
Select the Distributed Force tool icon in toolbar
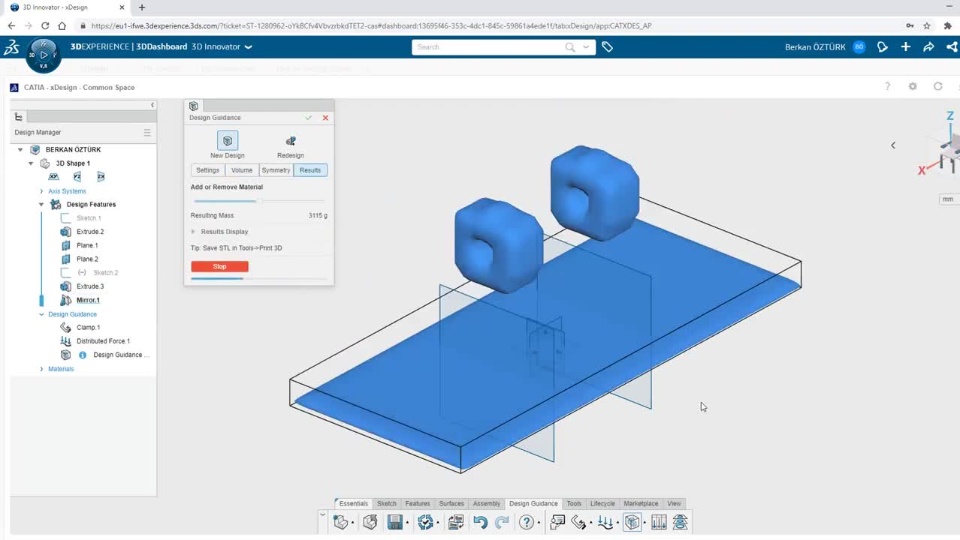pos(605,522)
